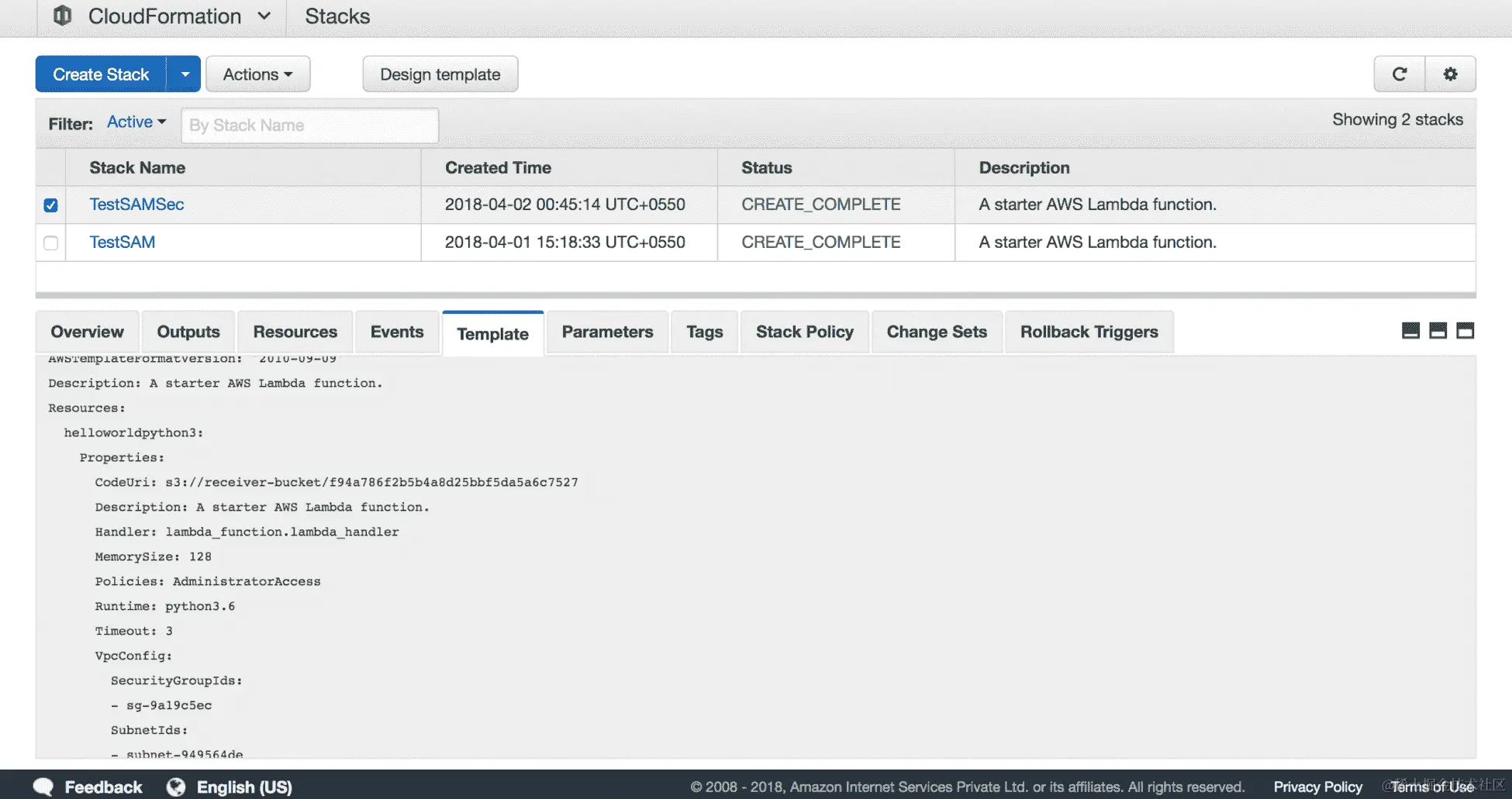1512x799 pixels.
Task: Switch to the Overview tab
Action: (87, 332)
